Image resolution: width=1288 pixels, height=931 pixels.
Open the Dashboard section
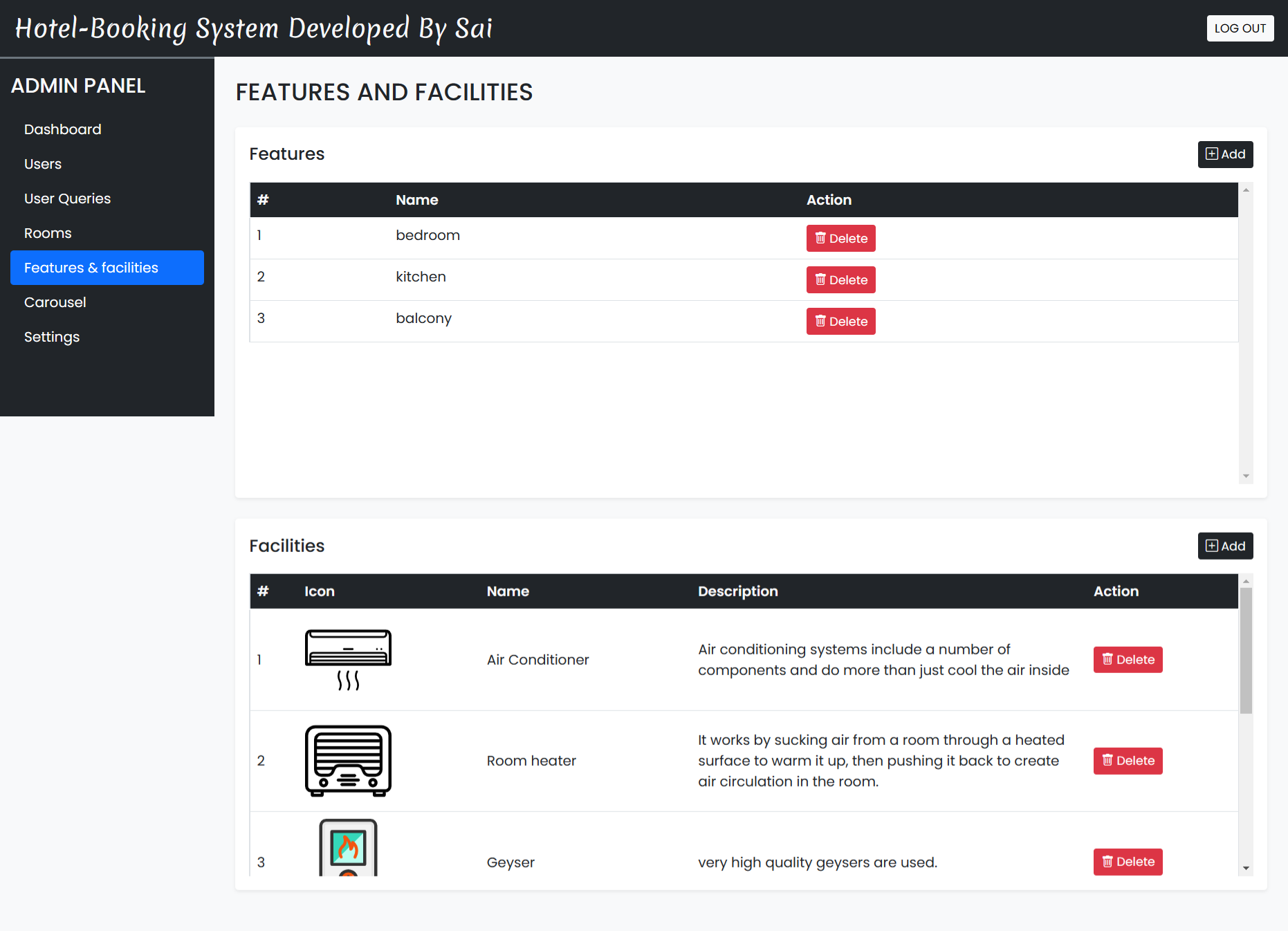point(62,129)
